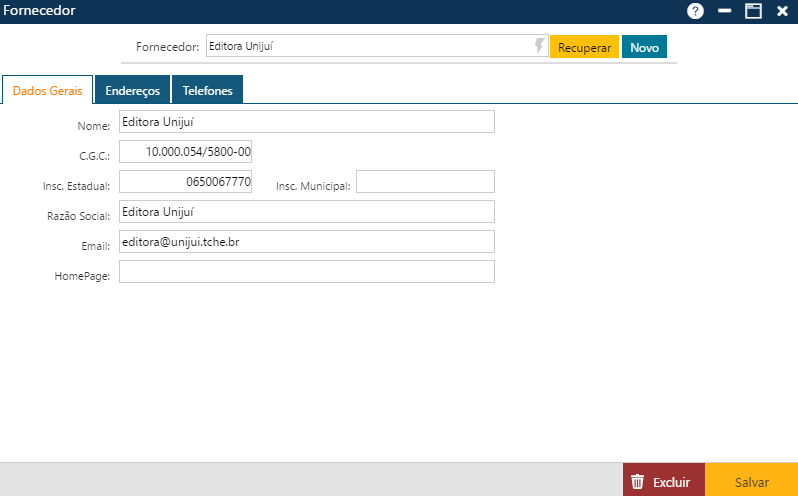Click the lightning bolt icon in Fornecedor field
Screen dimensions: 798x496
(540, 46)
